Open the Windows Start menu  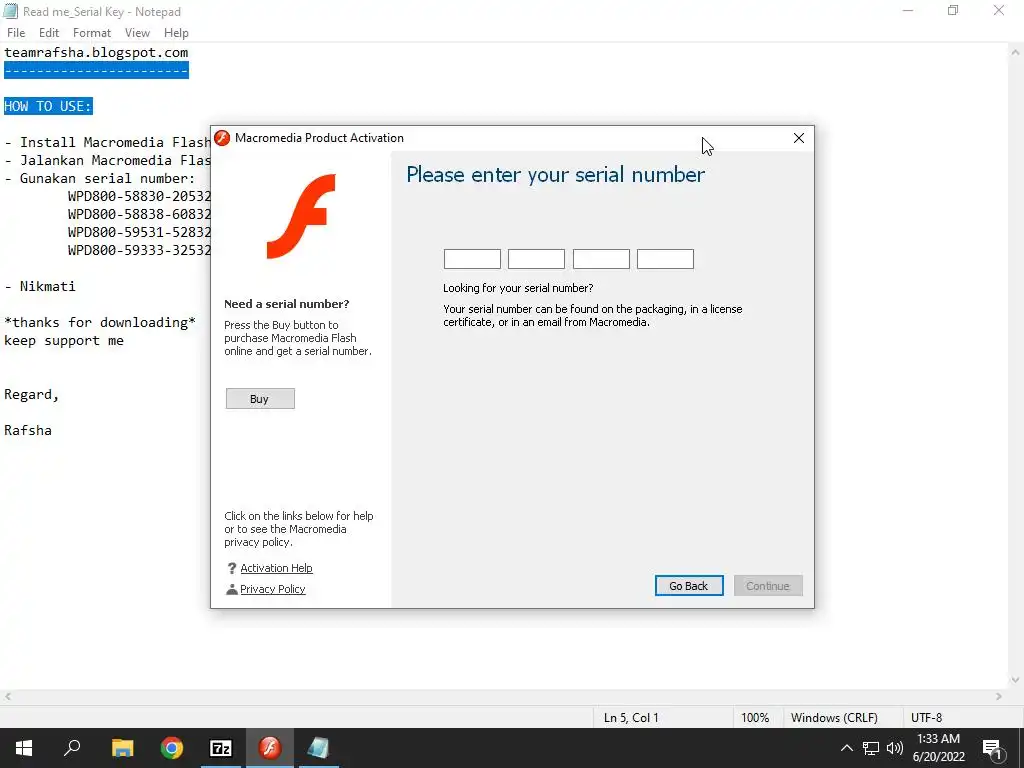(x=24, y=748)
